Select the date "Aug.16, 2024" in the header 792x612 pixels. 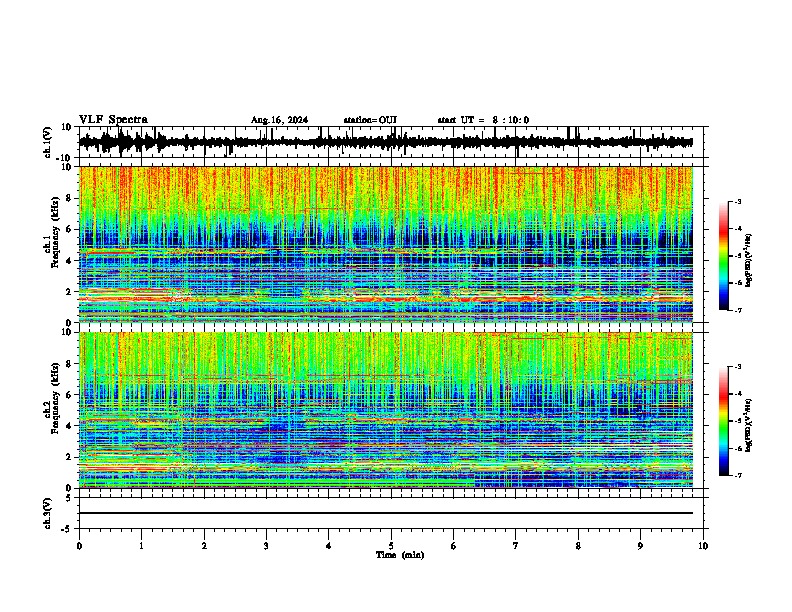pos(279,120)
